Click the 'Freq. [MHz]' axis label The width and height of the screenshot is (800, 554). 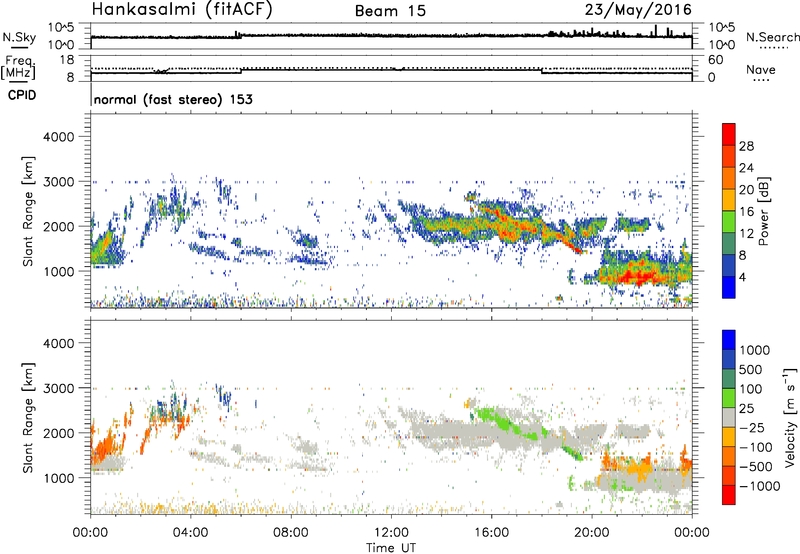tap(19, 68)
